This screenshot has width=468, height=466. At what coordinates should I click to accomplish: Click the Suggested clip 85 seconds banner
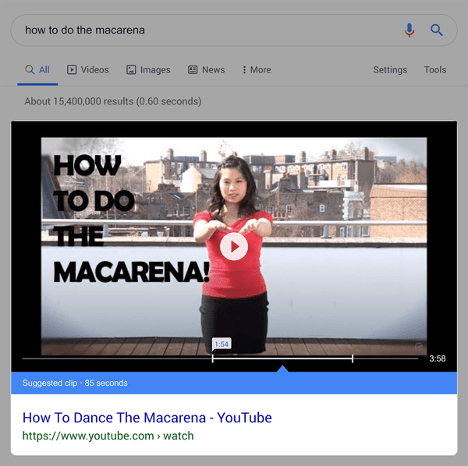pos(234,383)
